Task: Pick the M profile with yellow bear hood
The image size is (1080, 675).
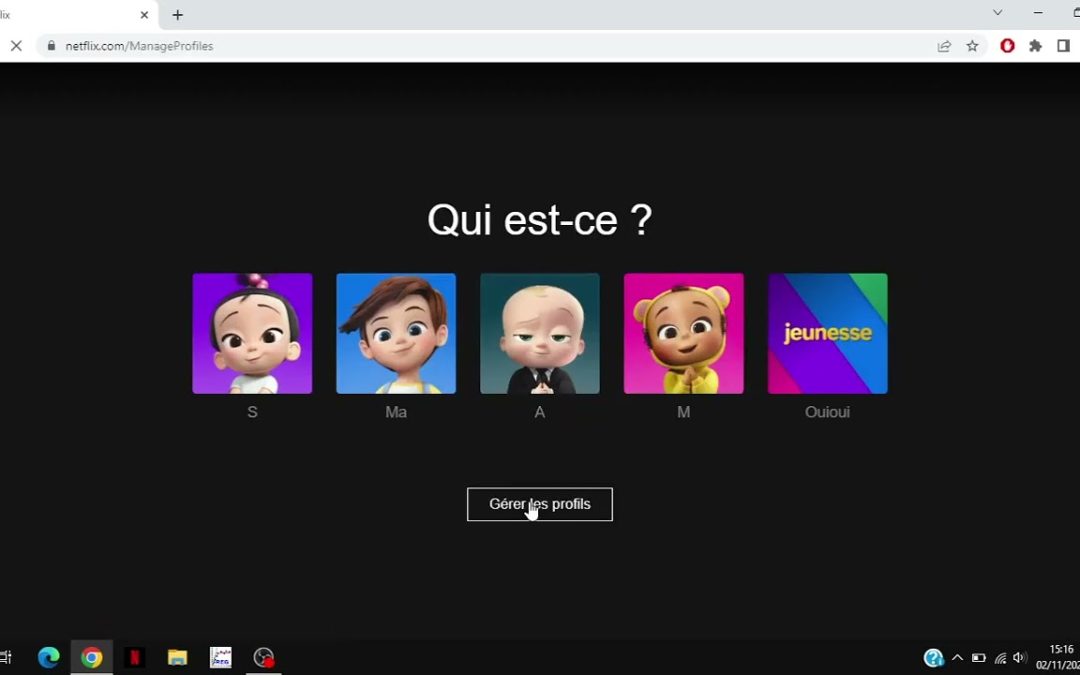Action: pyautogui.click(x=684, y=333)
